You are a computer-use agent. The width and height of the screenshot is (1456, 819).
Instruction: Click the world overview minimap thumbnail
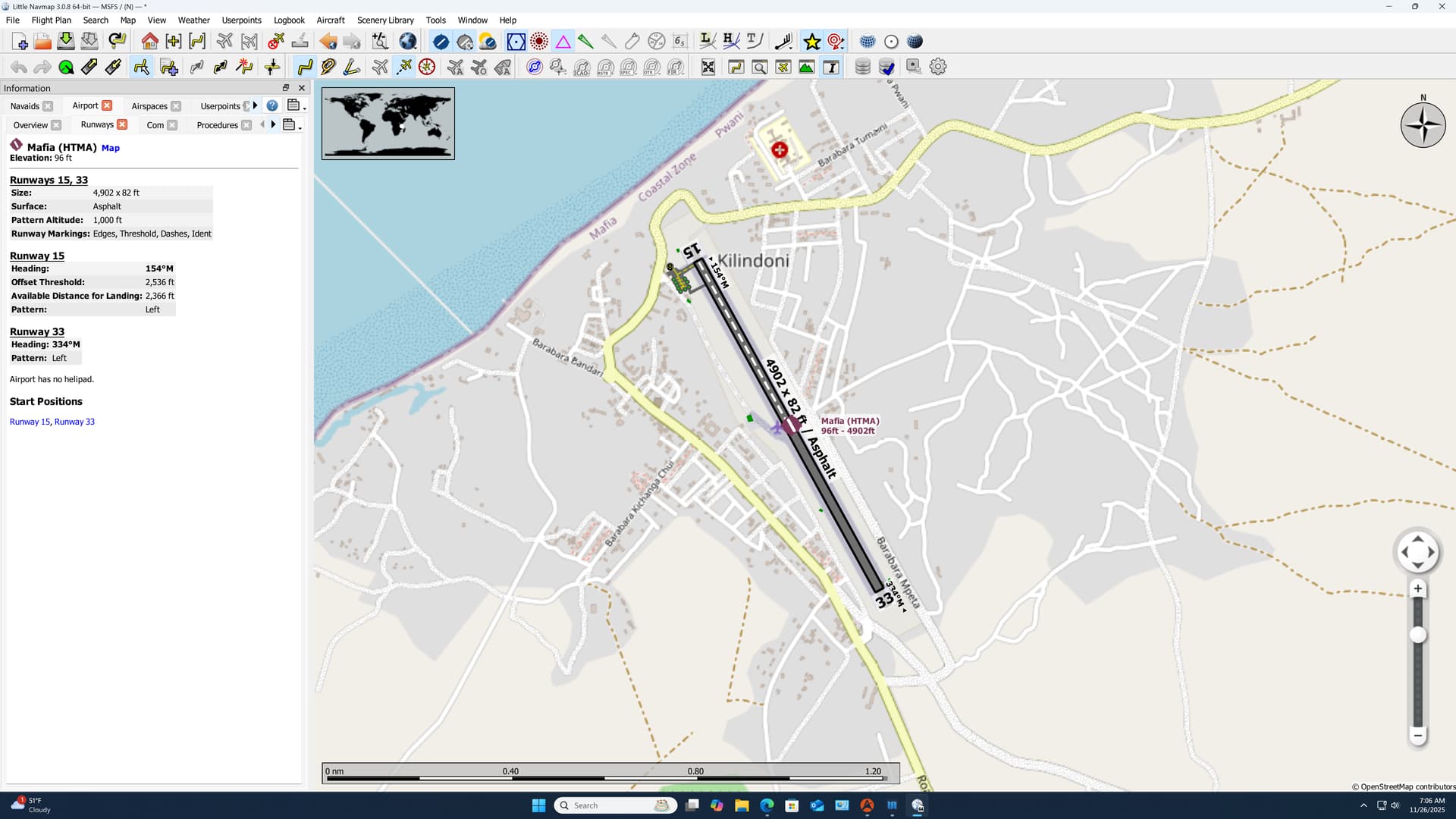click(x=388, y=123)
